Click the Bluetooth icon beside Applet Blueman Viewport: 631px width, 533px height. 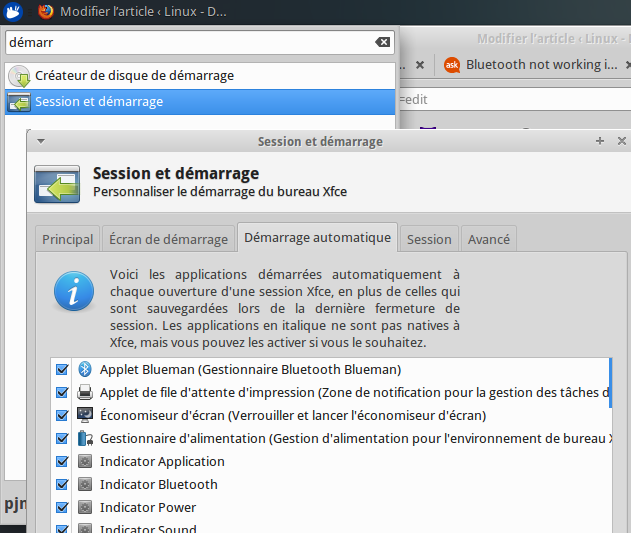point(85,369)
